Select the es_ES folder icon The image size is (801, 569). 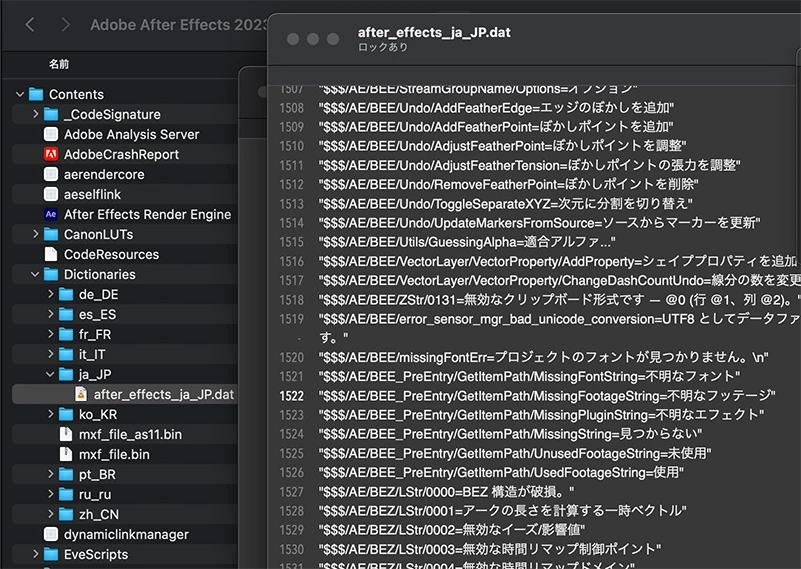(x=66, y=314)
